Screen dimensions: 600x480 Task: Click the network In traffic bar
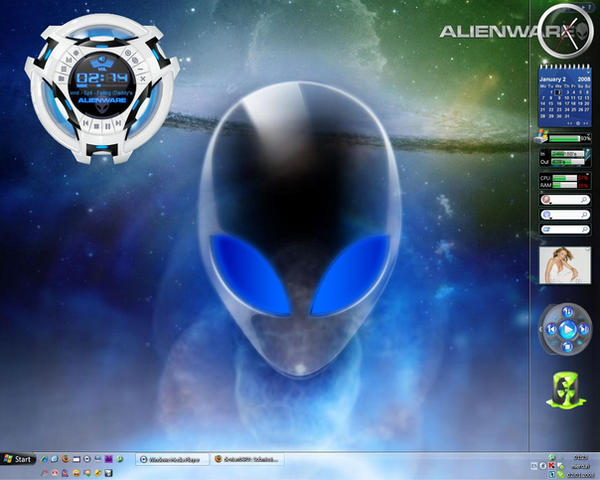tap(567, 153)
